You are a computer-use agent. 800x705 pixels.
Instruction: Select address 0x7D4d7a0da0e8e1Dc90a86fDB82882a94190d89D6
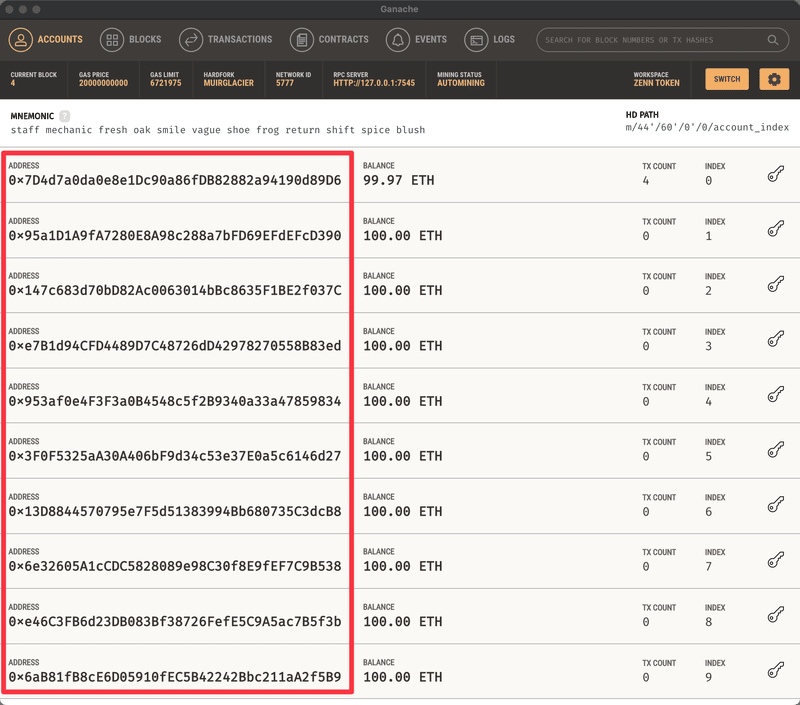[174, 181]
